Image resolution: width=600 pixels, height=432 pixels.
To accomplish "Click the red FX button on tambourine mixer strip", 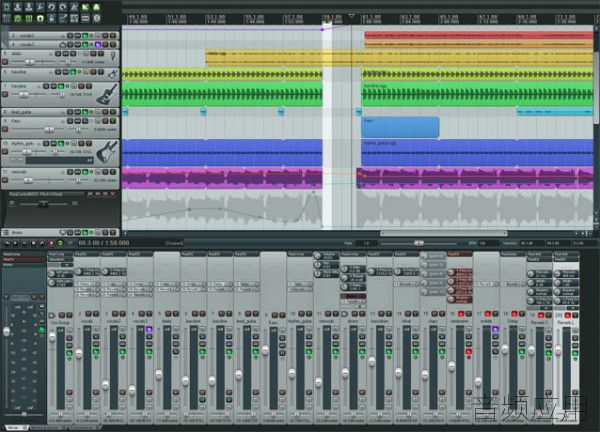I will click(468, 351).
